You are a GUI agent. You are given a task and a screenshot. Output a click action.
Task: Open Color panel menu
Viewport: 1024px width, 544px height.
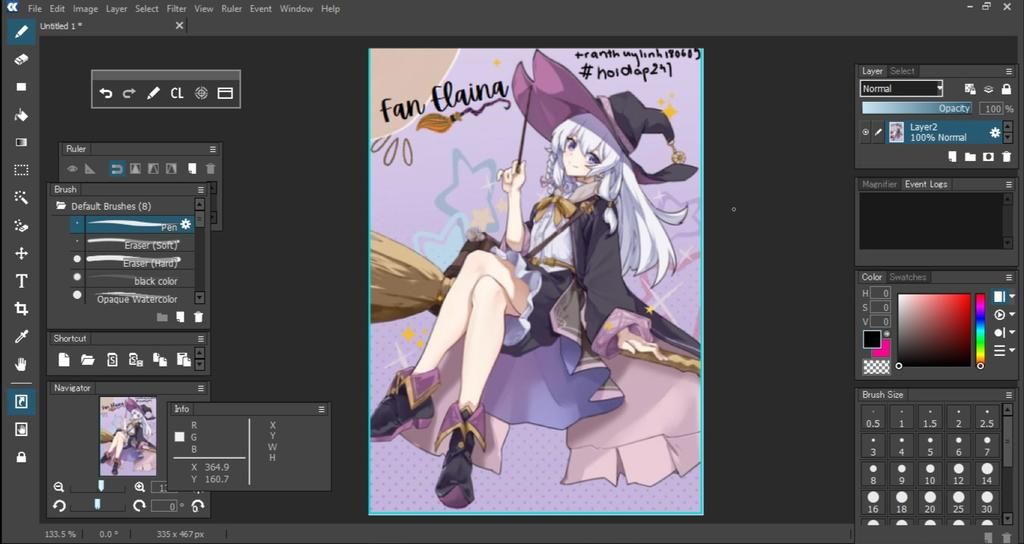tap(1009, 277)
